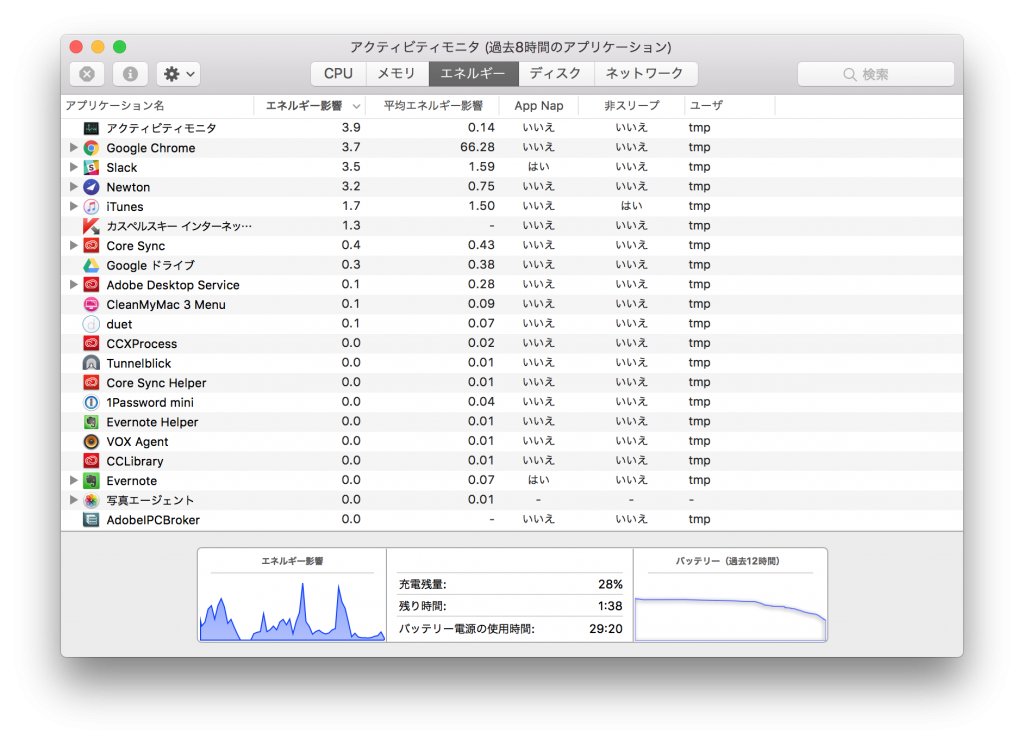This screenshot has width=1024, height=744.
Task: Click the CleanMyMac 3 Menu icon
Action: coord(91,304)
